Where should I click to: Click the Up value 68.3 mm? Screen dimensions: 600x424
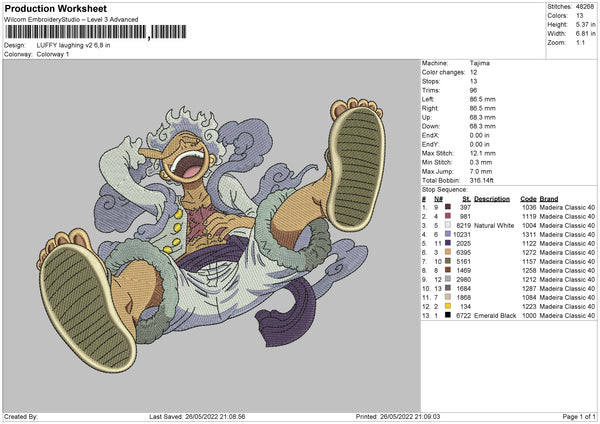pos(483,117)
